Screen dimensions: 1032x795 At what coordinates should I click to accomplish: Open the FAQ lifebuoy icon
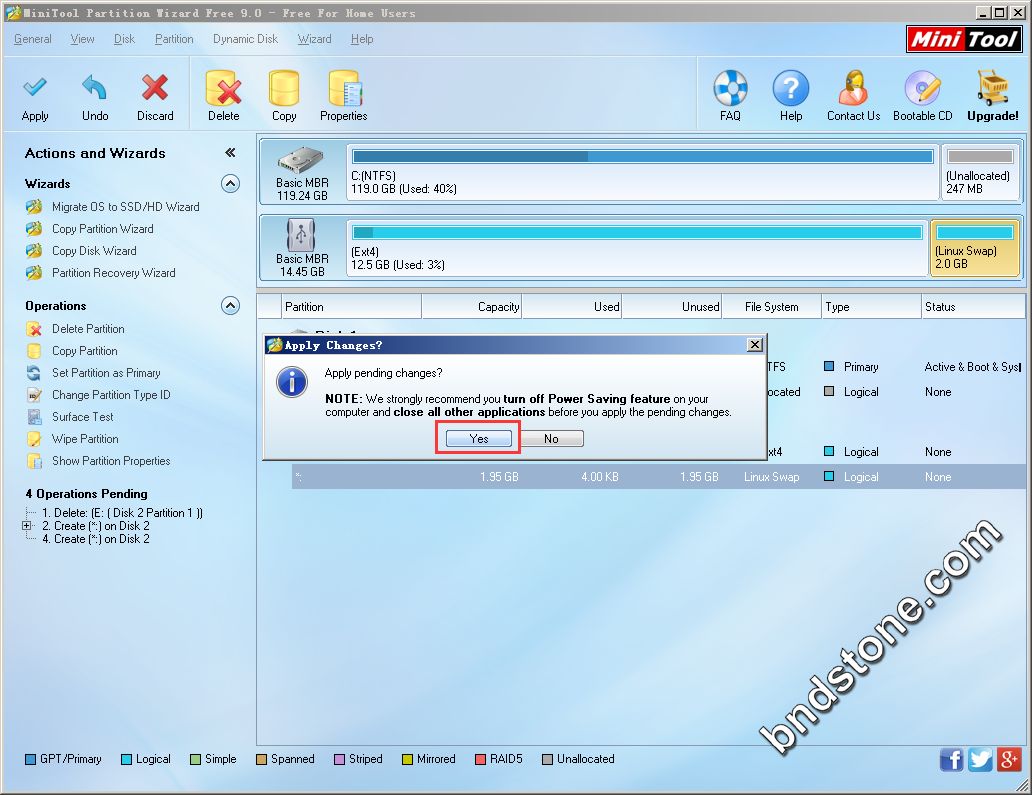[x=731, y=88]
